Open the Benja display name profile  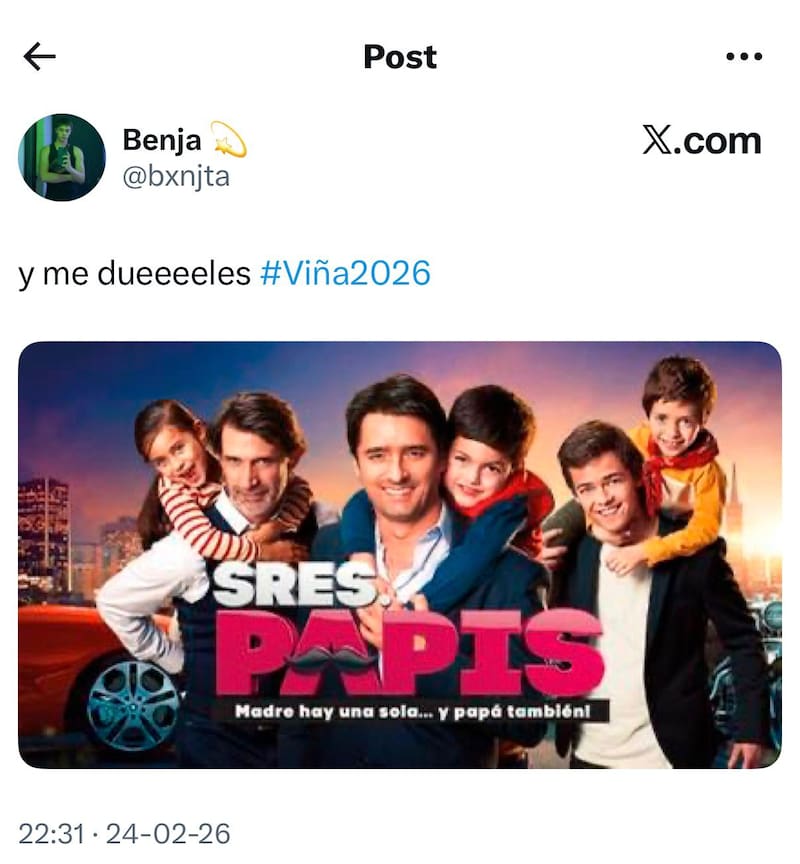(x=161, y=139)
